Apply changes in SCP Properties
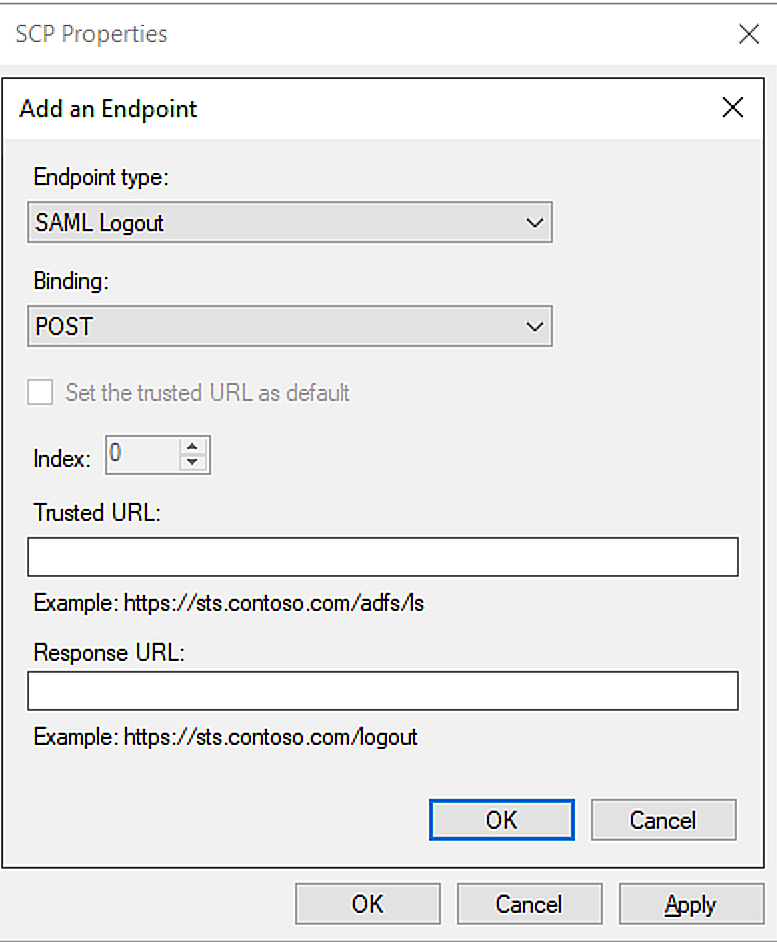 692,904
